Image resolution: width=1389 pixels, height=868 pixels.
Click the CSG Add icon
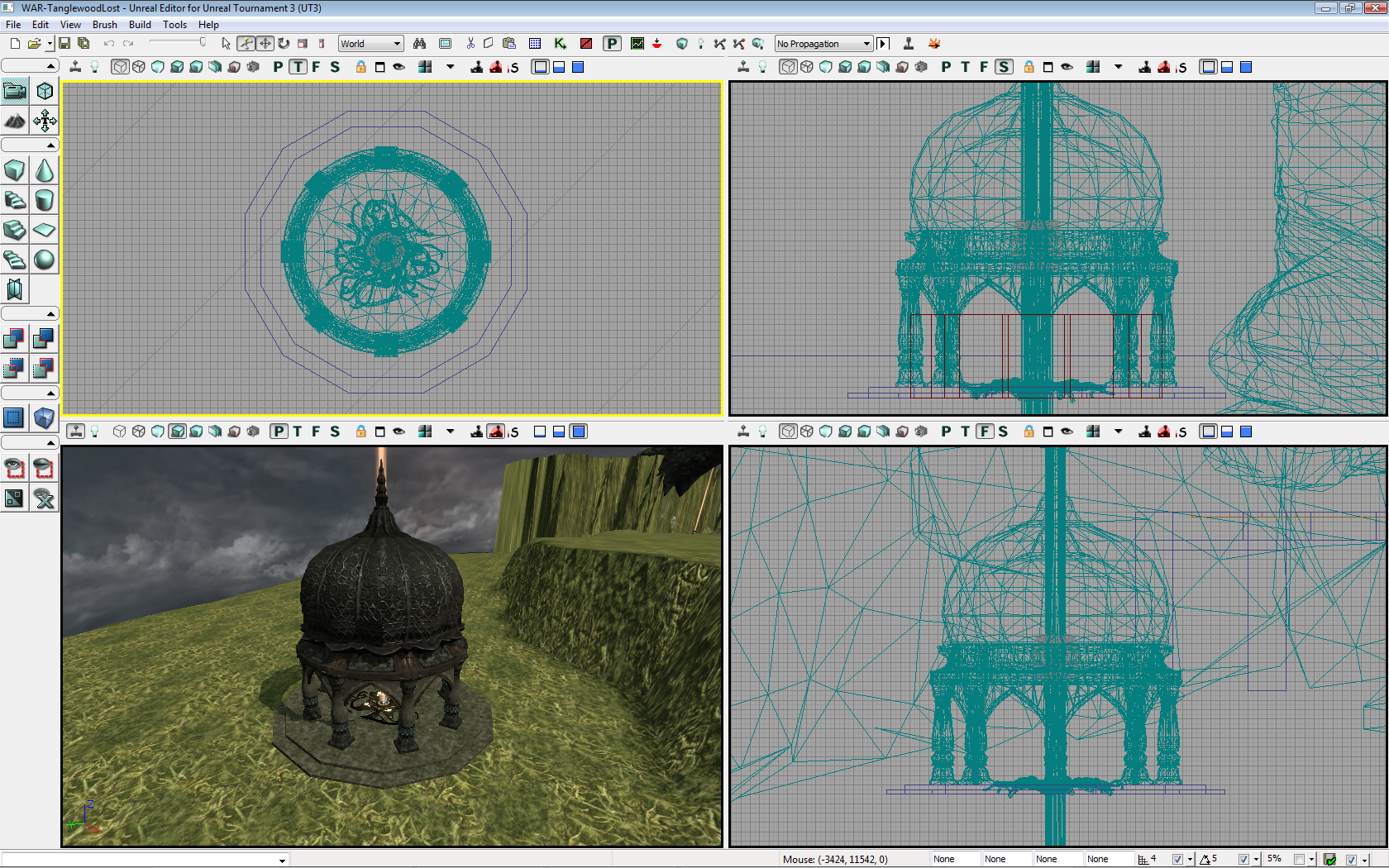15,338
